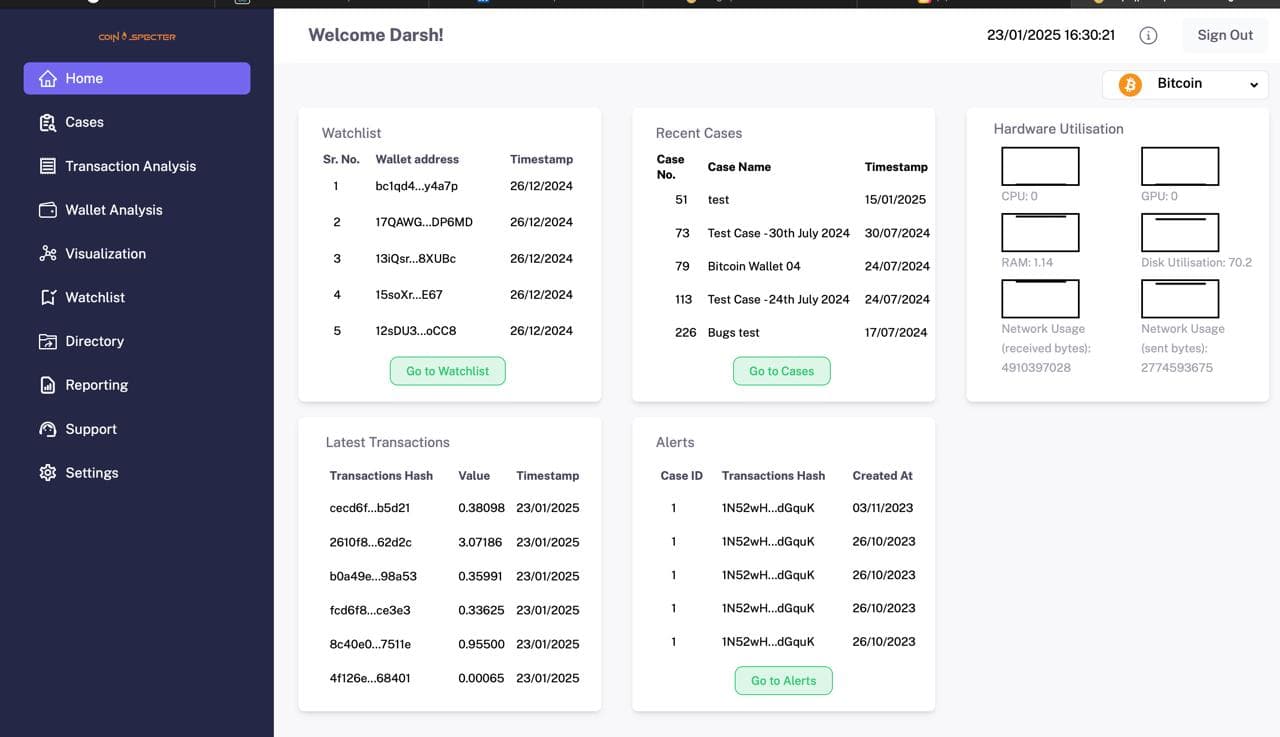Click the Settings gear icon

click(x=47, y=473)
